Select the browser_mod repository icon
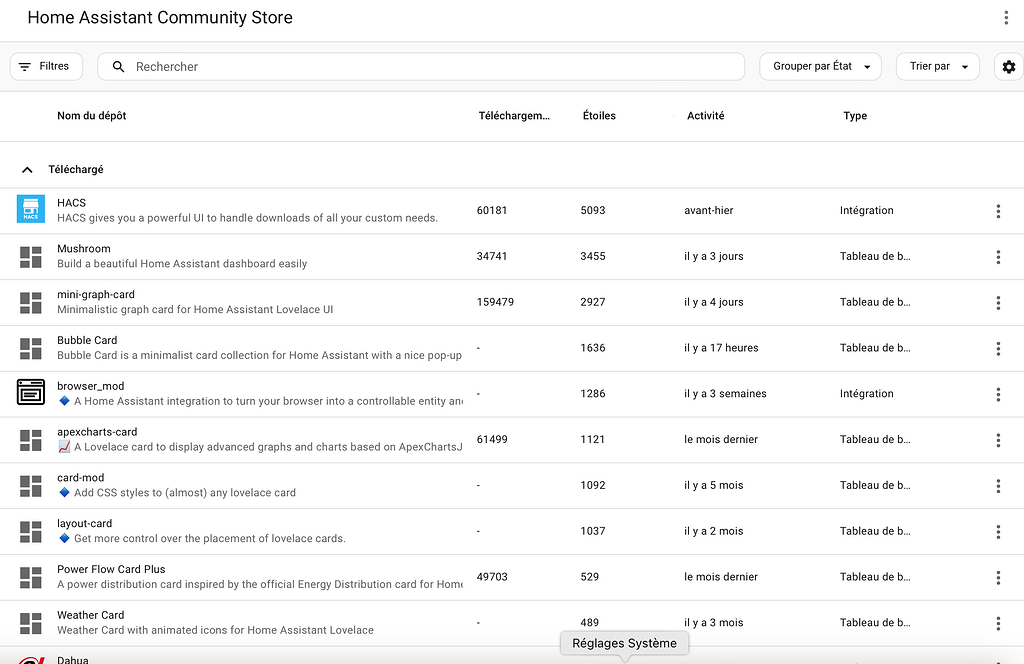Viewport: 1024px width, 664px height. tap(30, 393)
